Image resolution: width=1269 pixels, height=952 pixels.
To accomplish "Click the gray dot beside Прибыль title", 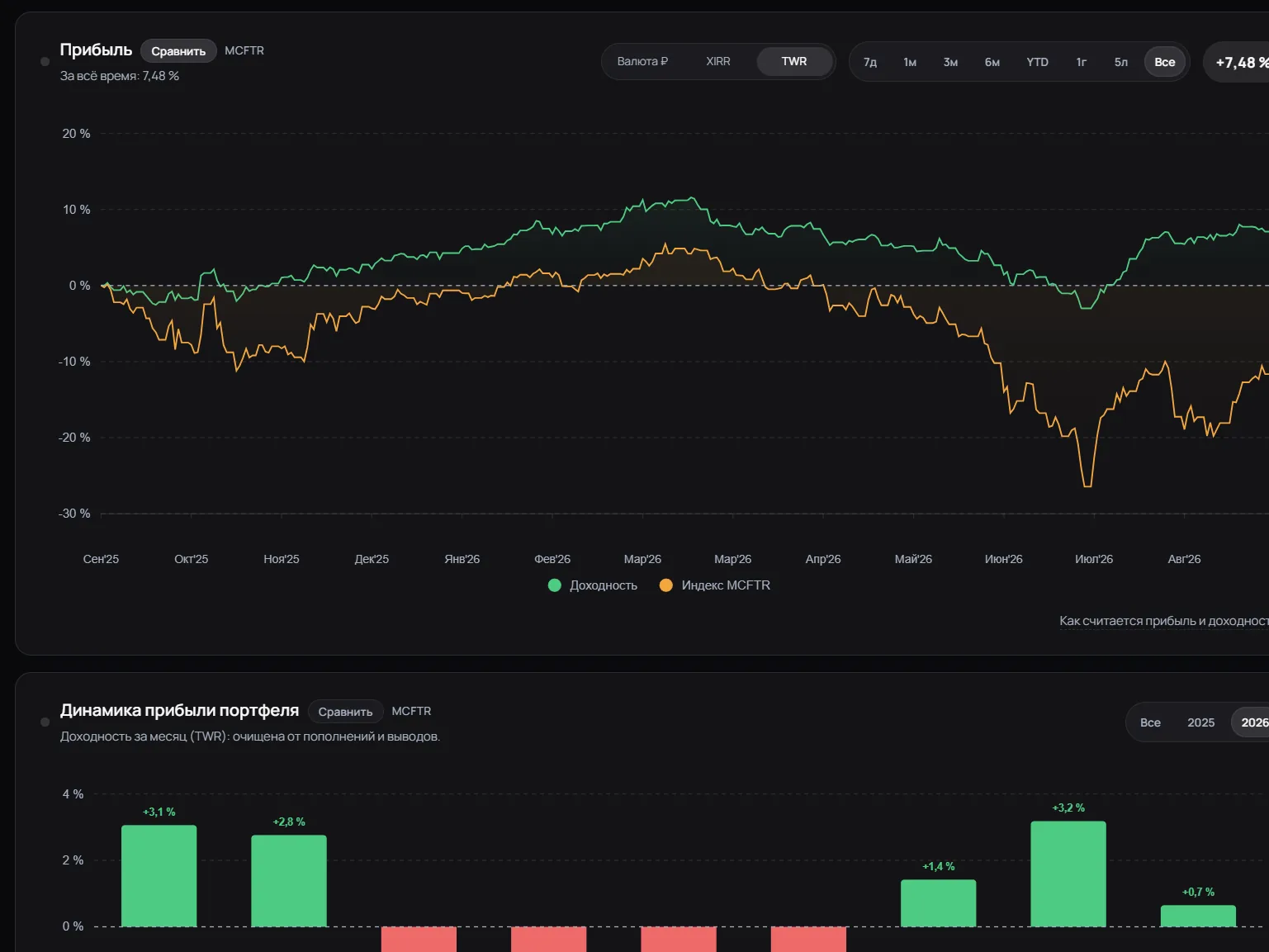I will (45, 62).
